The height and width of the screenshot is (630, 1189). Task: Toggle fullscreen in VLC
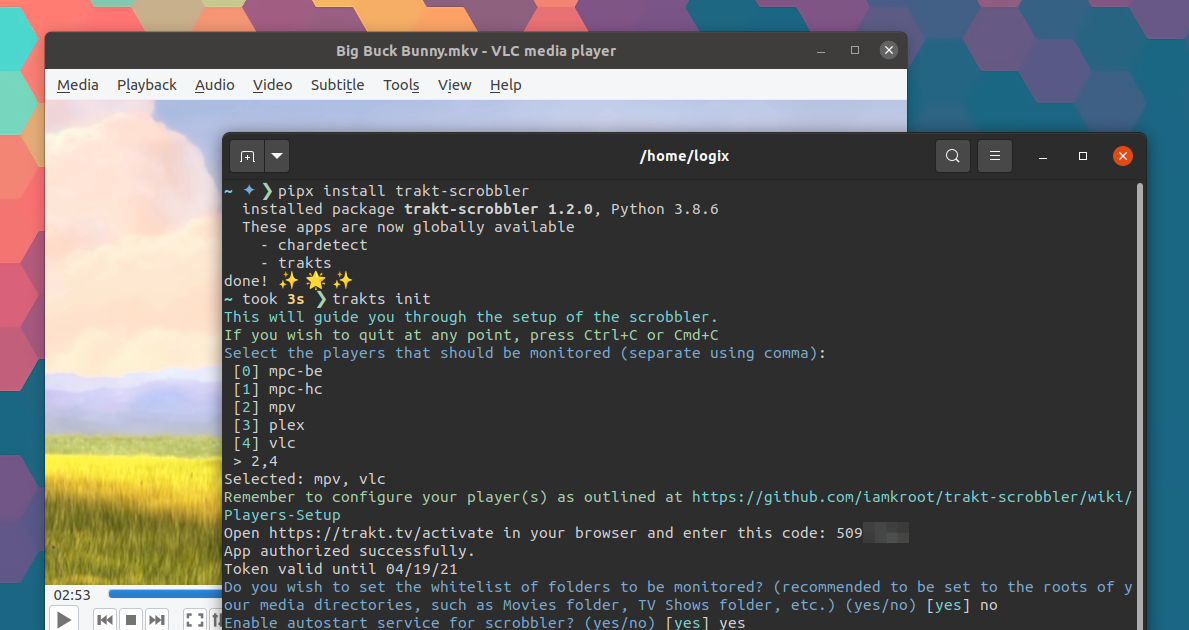tap(195, 619)
